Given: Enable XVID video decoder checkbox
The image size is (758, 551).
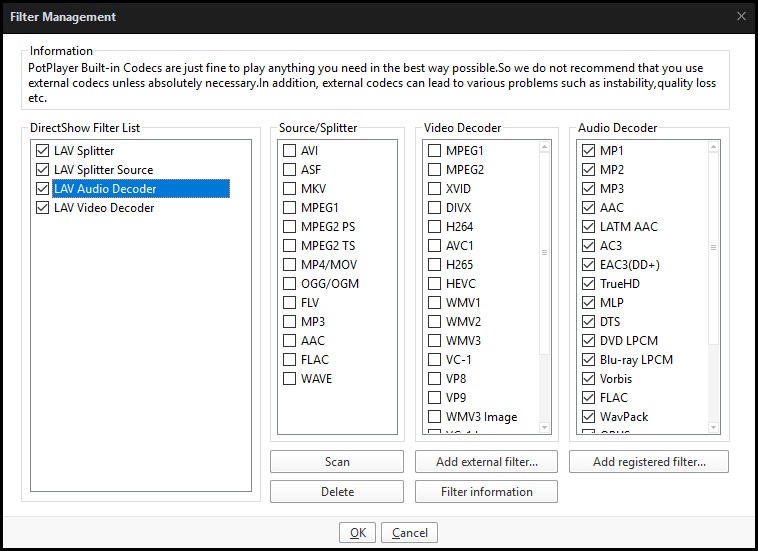Looking at the screenshot, I should (x=435, y=188).
